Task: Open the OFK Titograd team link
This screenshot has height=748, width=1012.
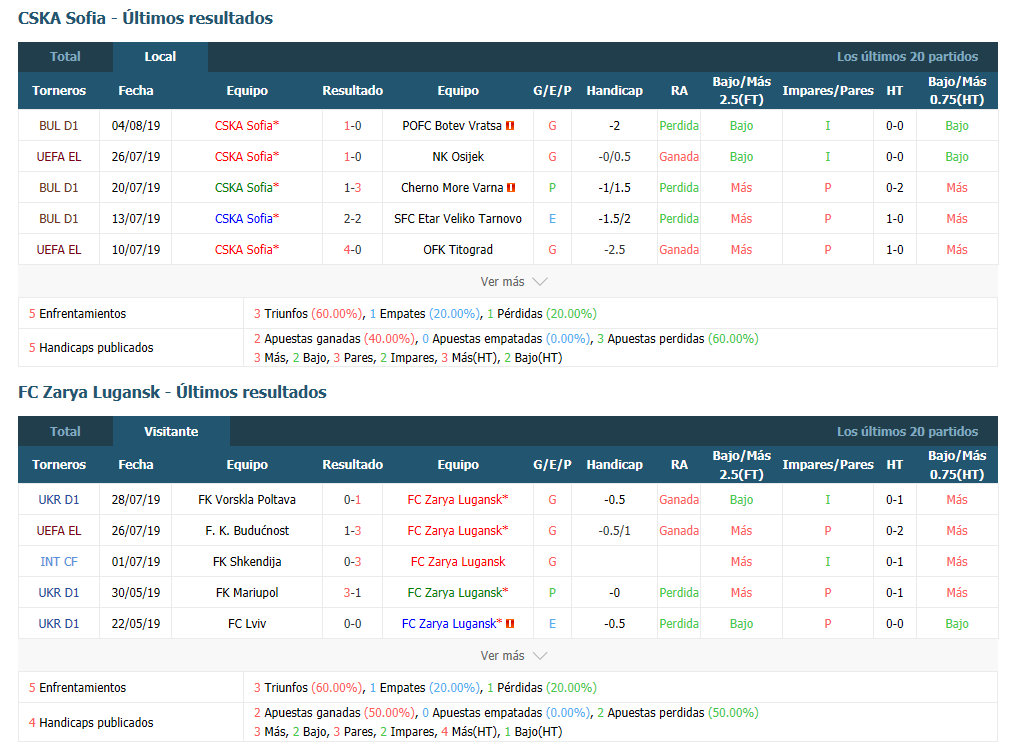Action: click(x=458, y=250)
